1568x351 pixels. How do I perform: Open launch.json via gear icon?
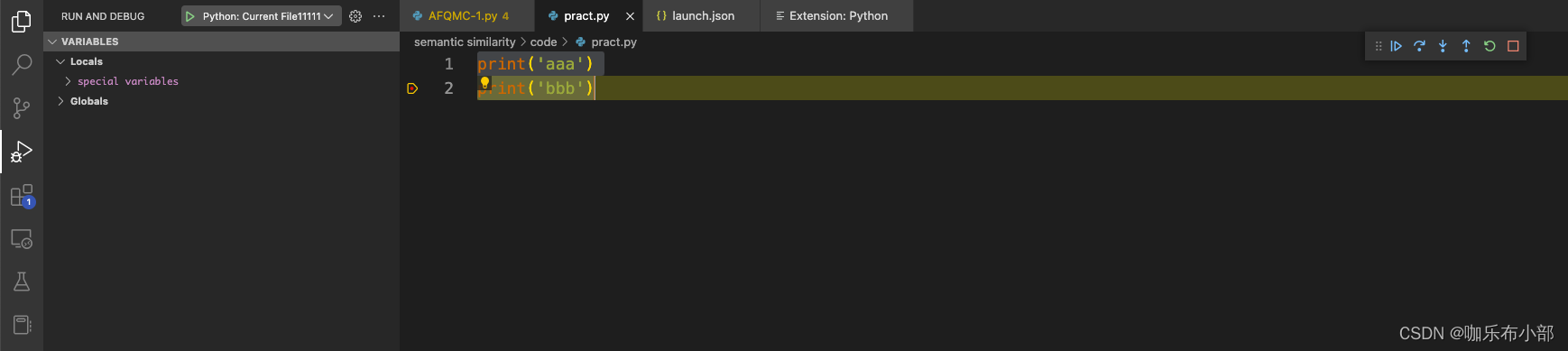click(355, 16)
